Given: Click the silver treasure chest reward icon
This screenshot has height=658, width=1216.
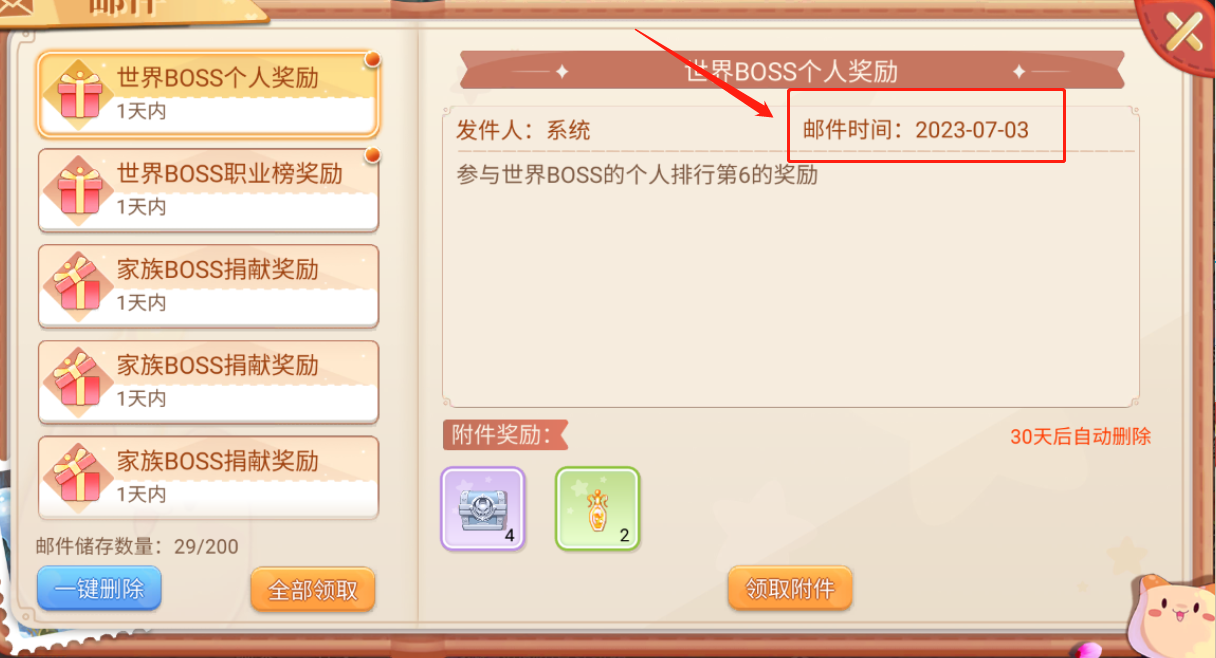Looking at the screenshot, I should tap(483, 509).
